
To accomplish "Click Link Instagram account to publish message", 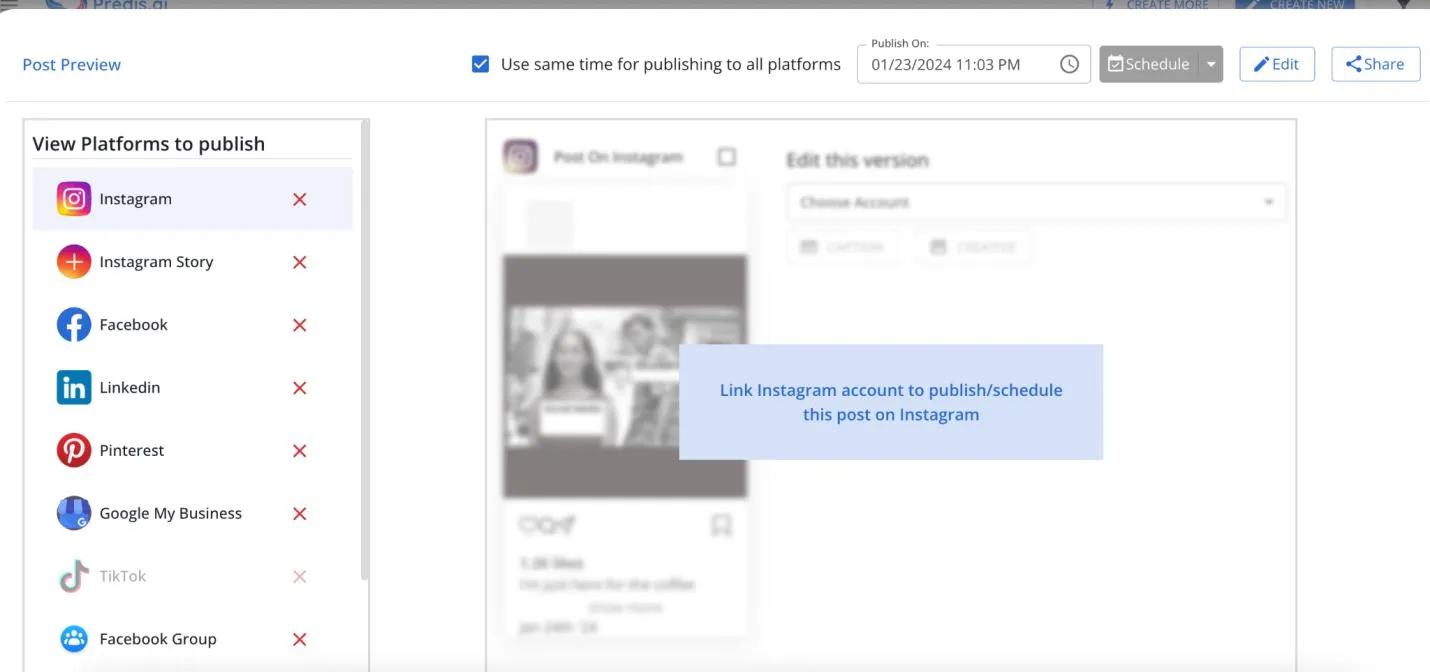I will click(891, 402).
